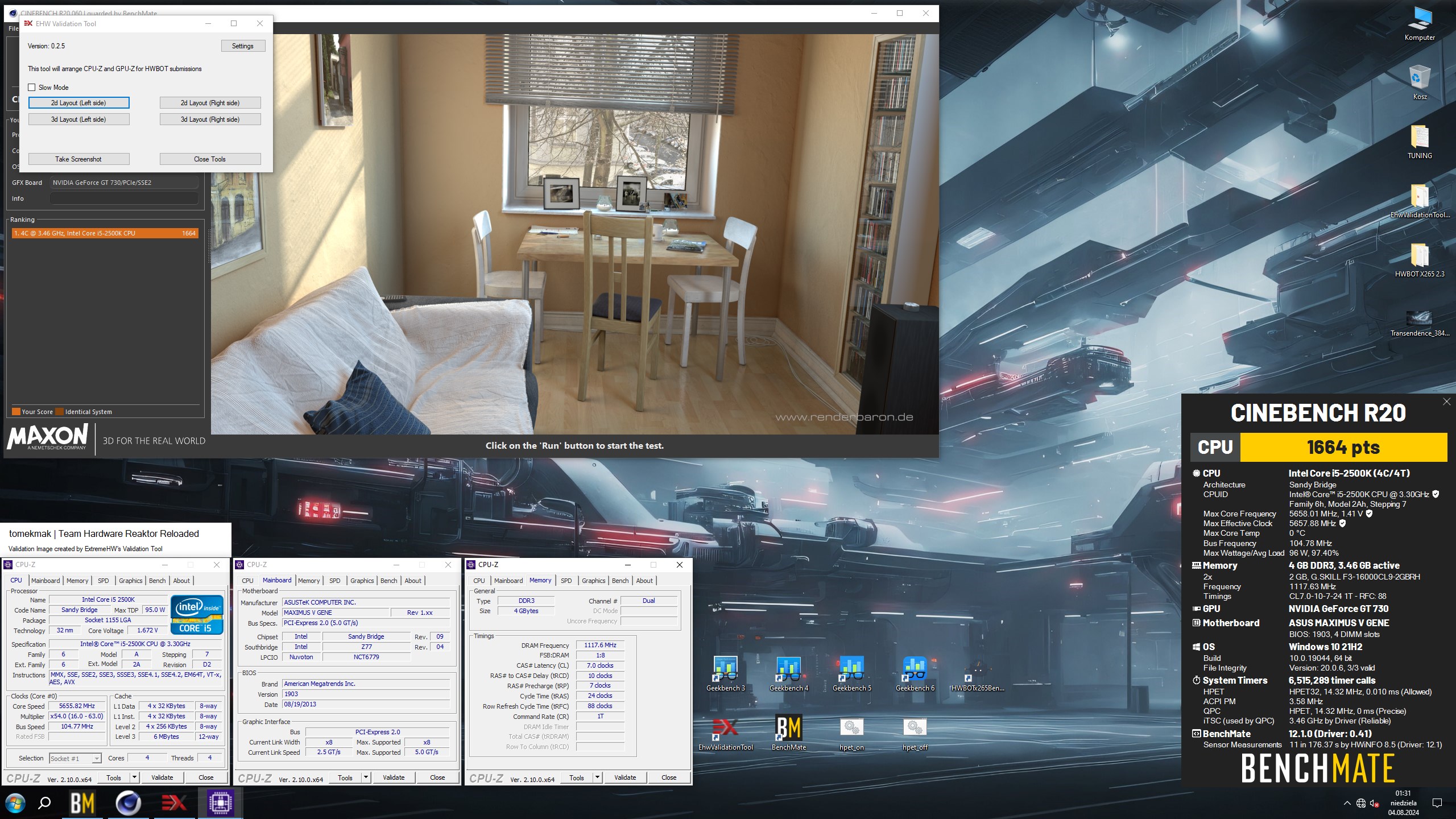
Task: Select the i5-2500K ranking entry
Action: [105, 233]
